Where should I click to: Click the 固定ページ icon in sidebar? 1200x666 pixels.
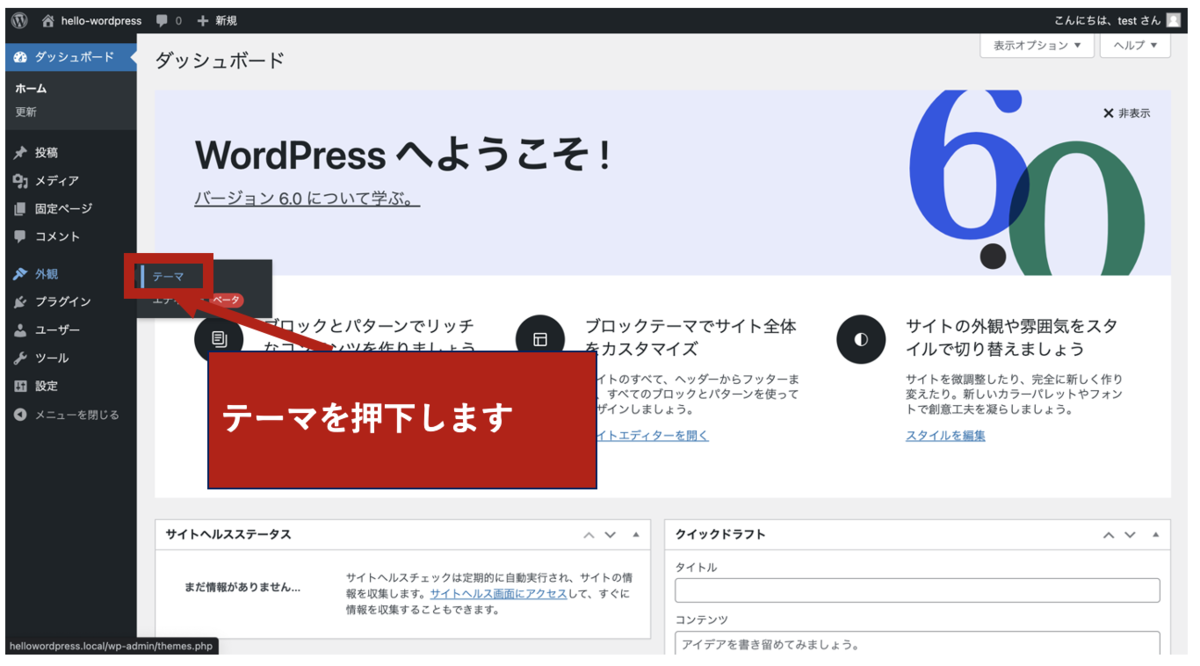click(x=20, y=209)
